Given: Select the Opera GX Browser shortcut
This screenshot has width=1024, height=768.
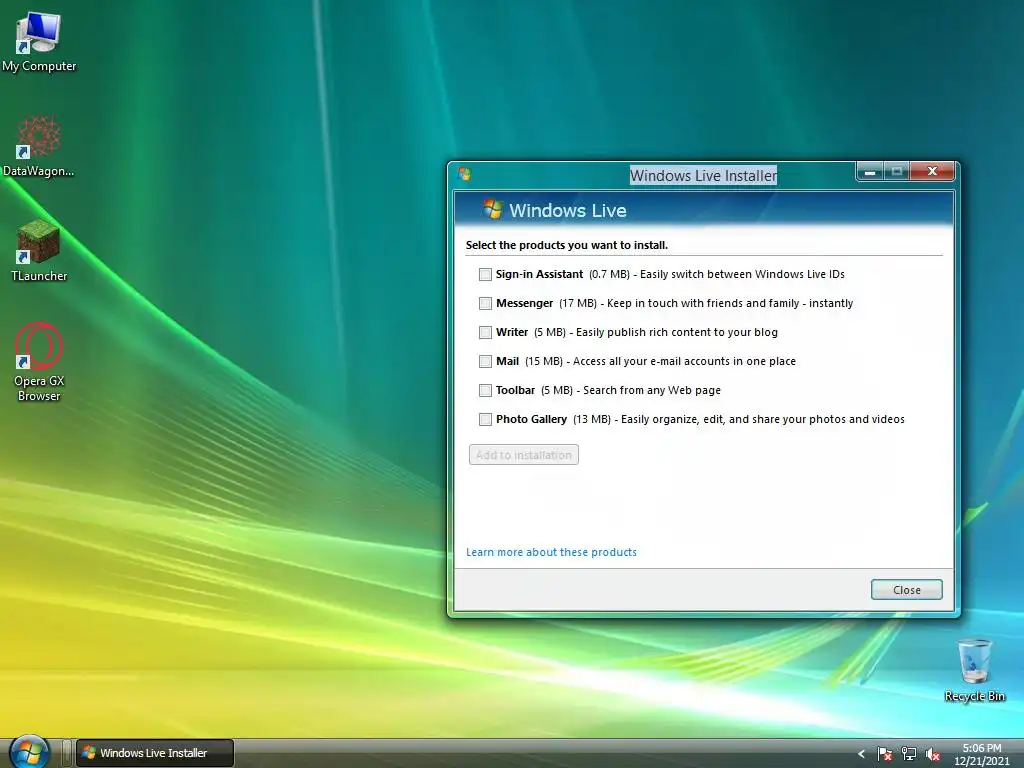Looking at the screenshot, I should click(39, 362).
